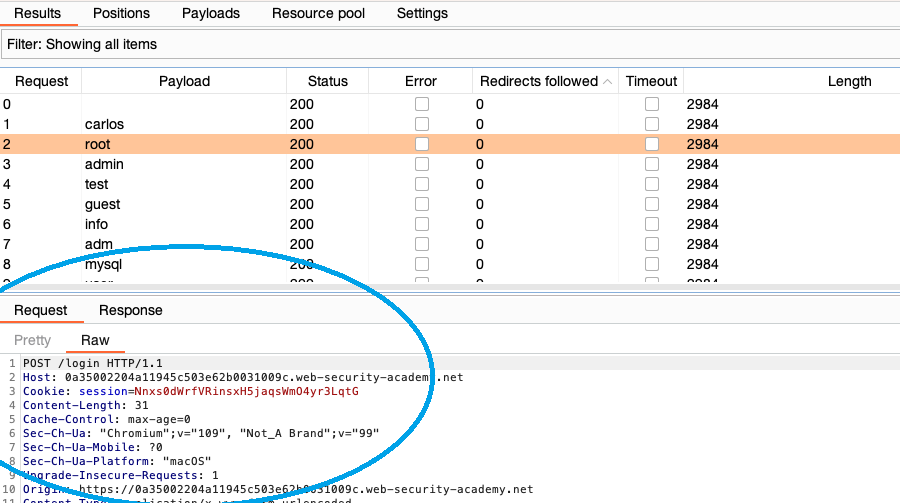
Task: Toggle Timeout checkbox for admin row
Action: [651, 164]
